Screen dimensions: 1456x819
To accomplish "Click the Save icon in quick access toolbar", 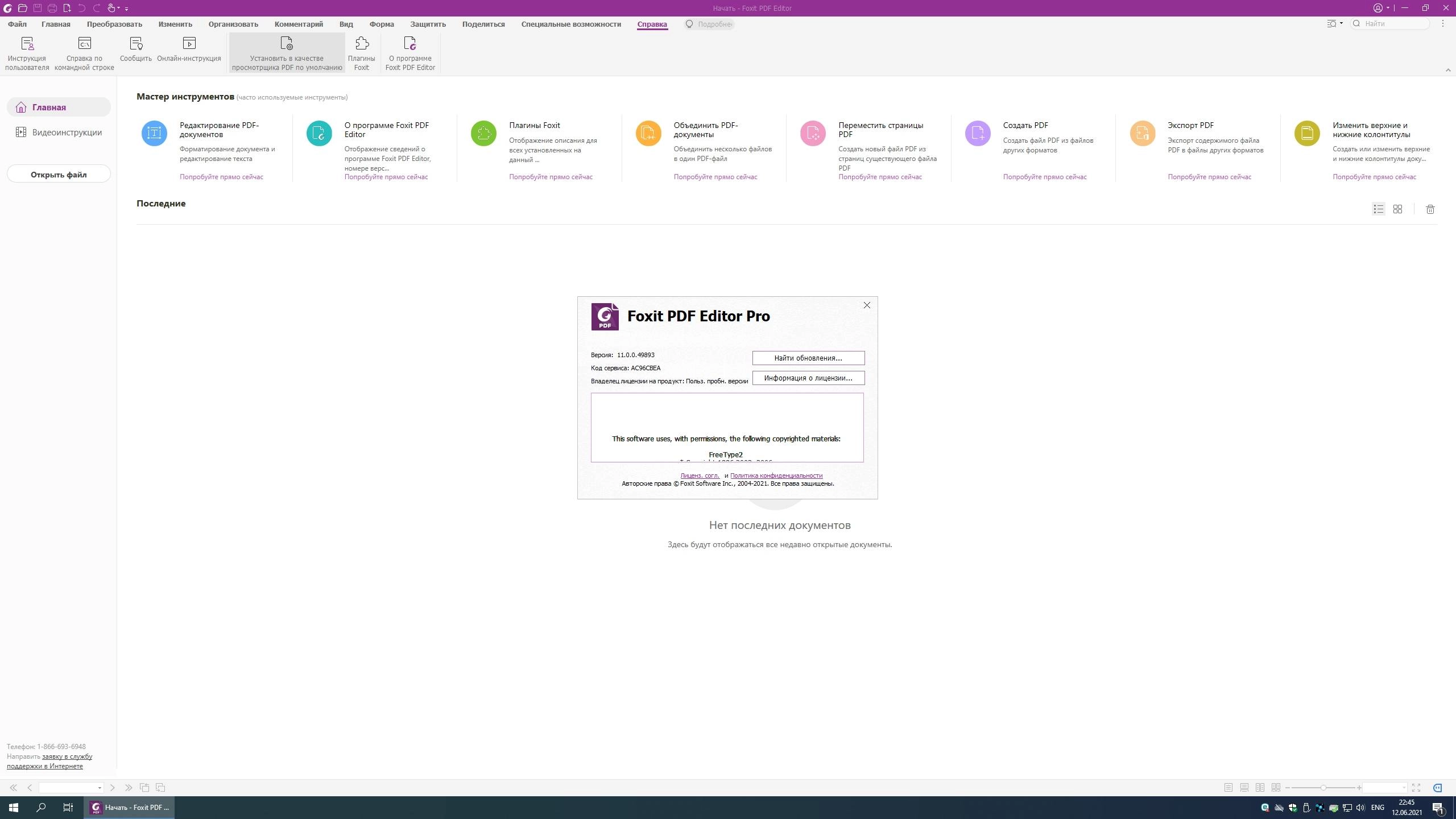I will click(x=37, y=8).
